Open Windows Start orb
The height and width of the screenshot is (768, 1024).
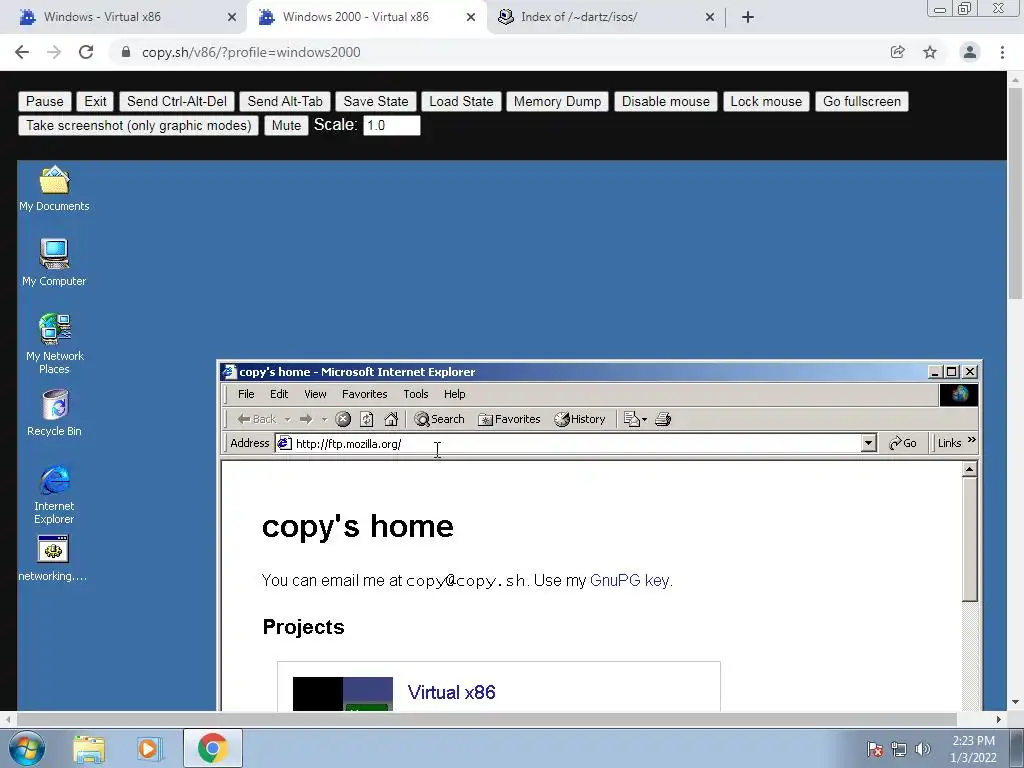(x=27, y=748)
